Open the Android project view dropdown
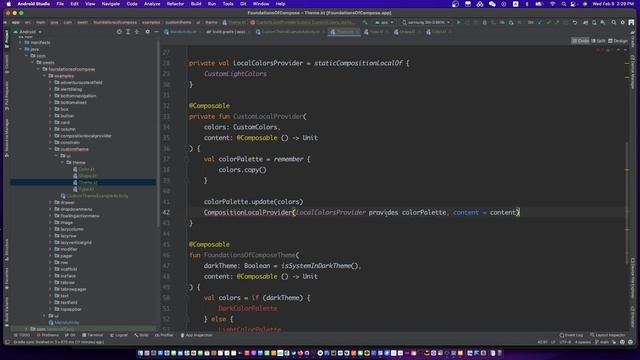This screenshot has height=360, width=640. click(x=28, y=31)
